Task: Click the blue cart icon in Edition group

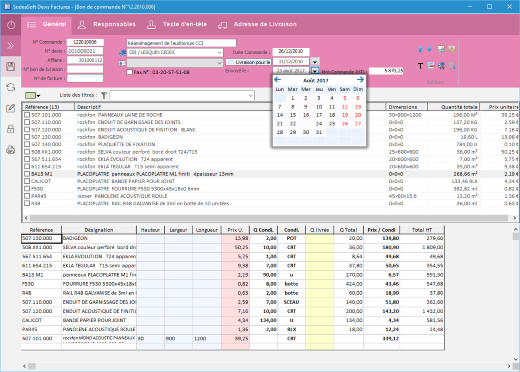Action: 441,66
